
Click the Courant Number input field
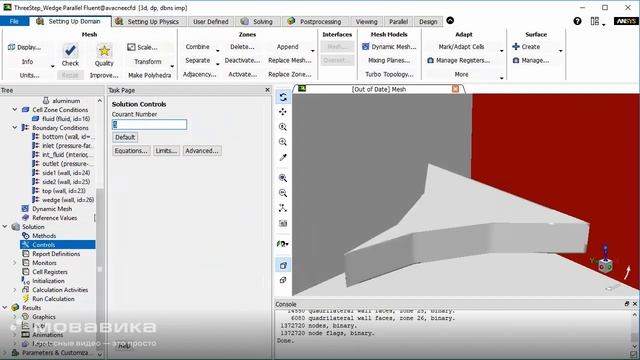click(x=149, y=124)
